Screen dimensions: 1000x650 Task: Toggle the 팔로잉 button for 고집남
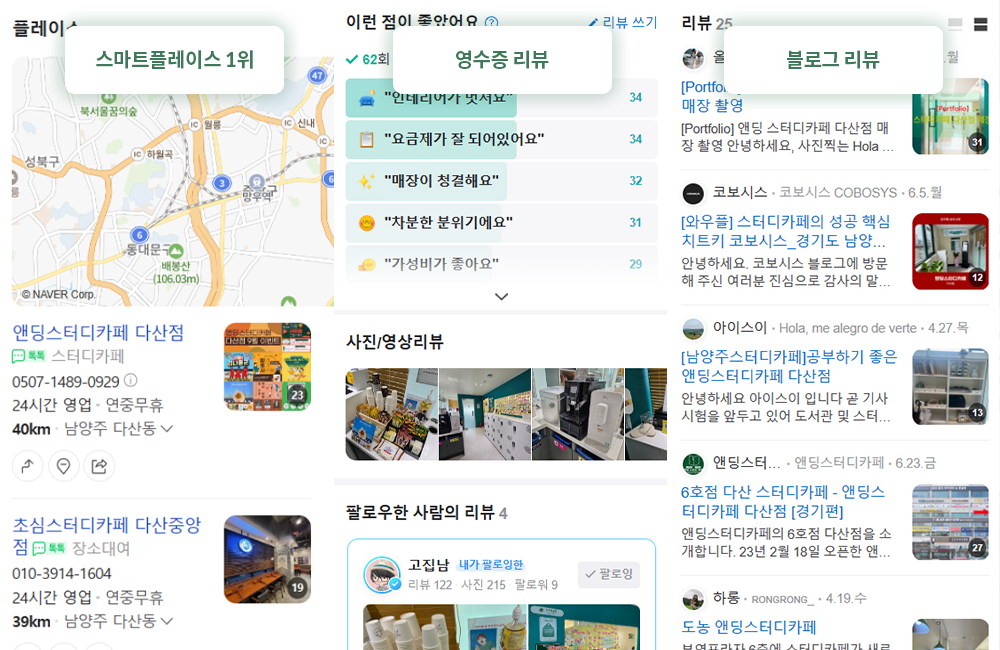(x=609, y=574)
